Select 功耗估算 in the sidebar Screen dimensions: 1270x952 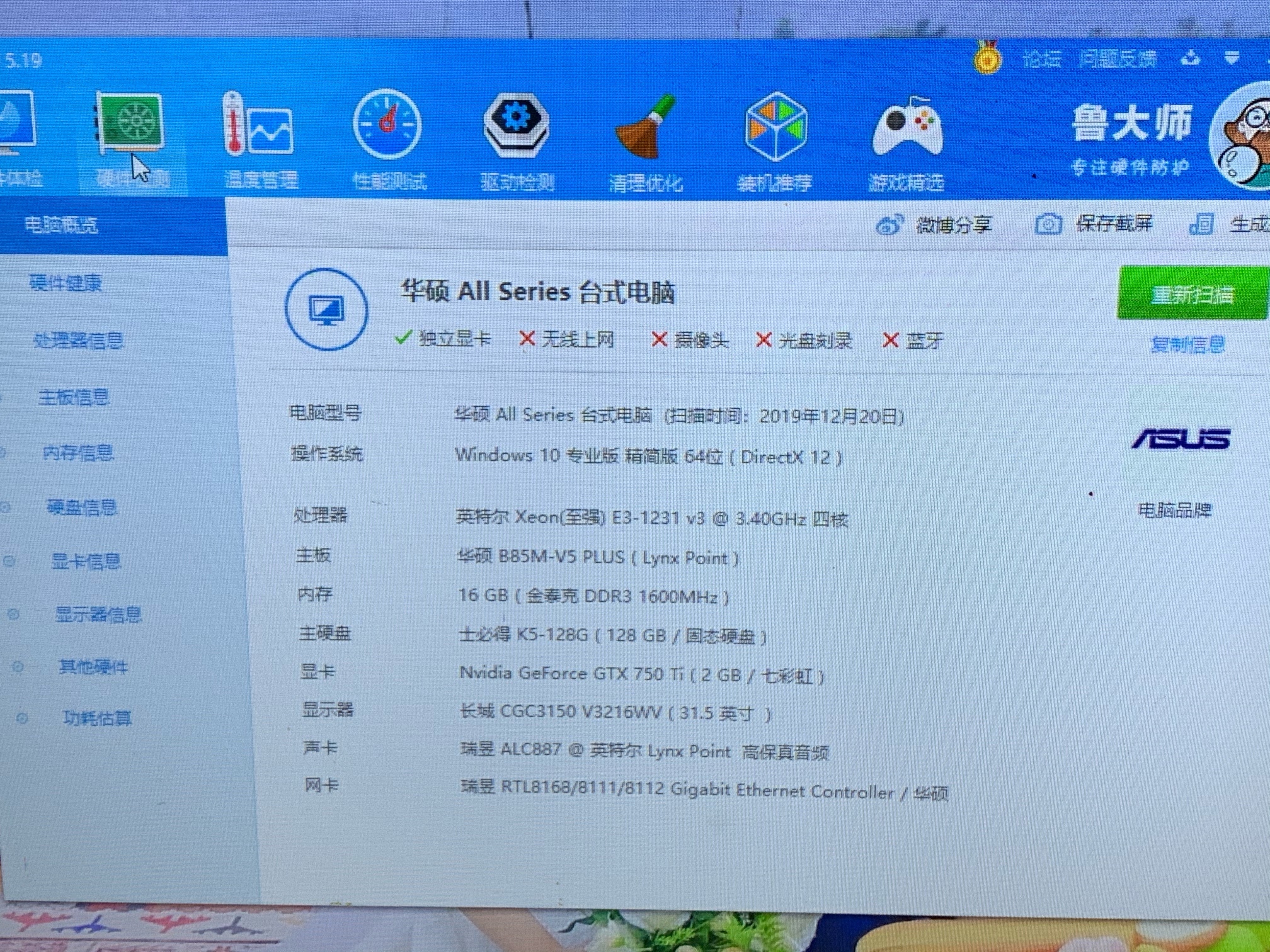[97, 718]
